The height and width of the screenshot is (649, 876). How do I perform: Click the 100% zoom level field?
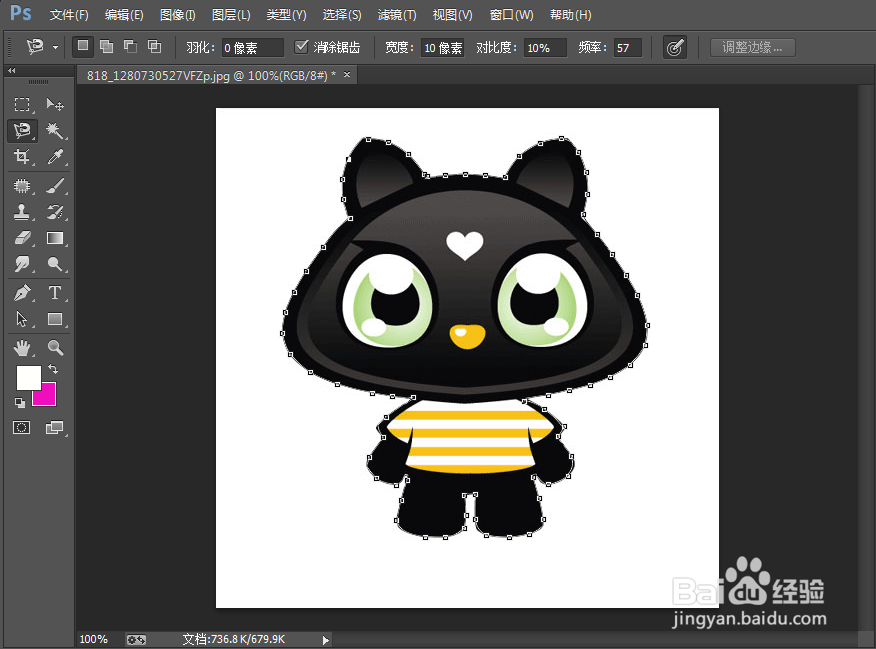pyautogui.click(x=96, y=640)
